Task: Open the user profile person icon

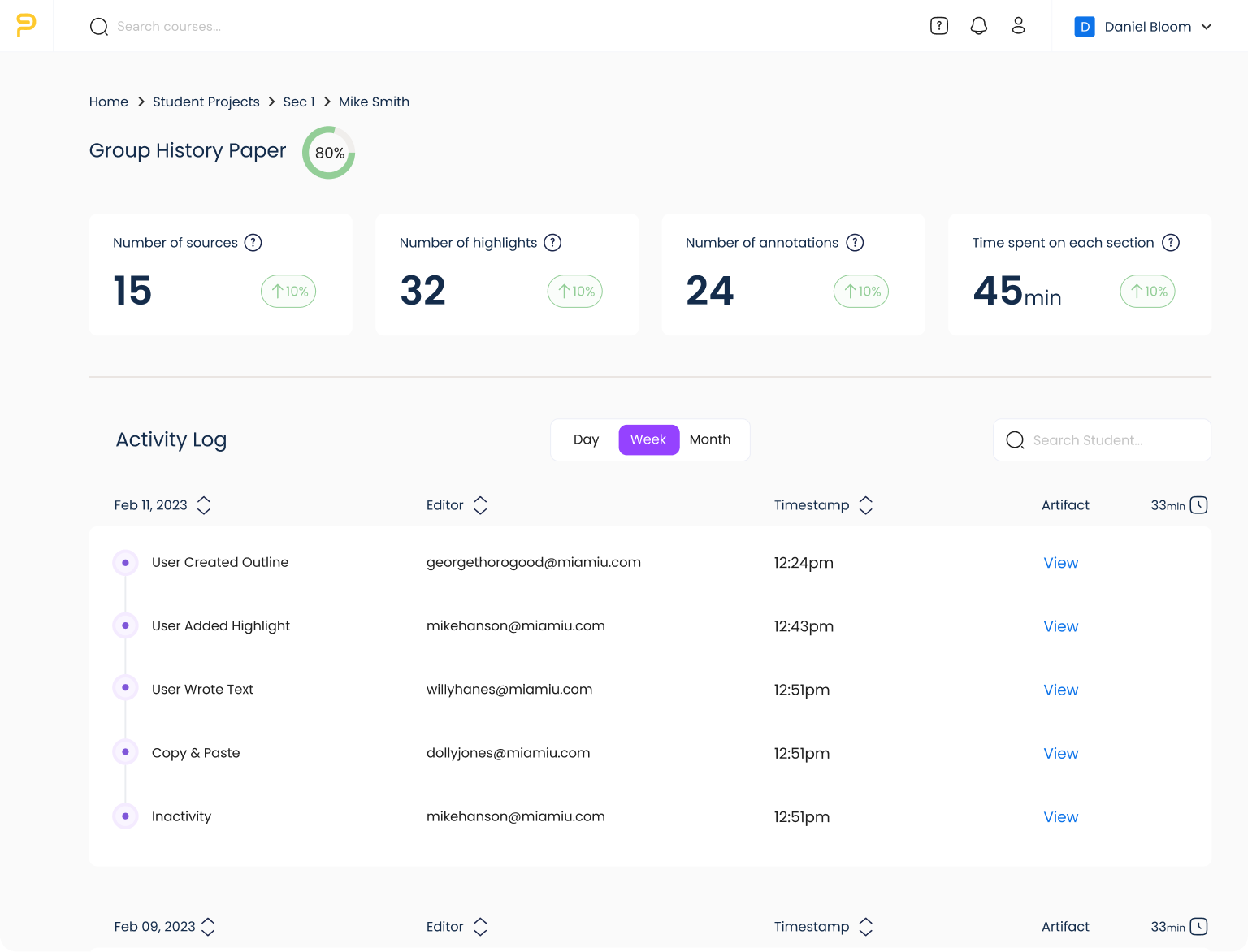Action: coord(1018,26)
